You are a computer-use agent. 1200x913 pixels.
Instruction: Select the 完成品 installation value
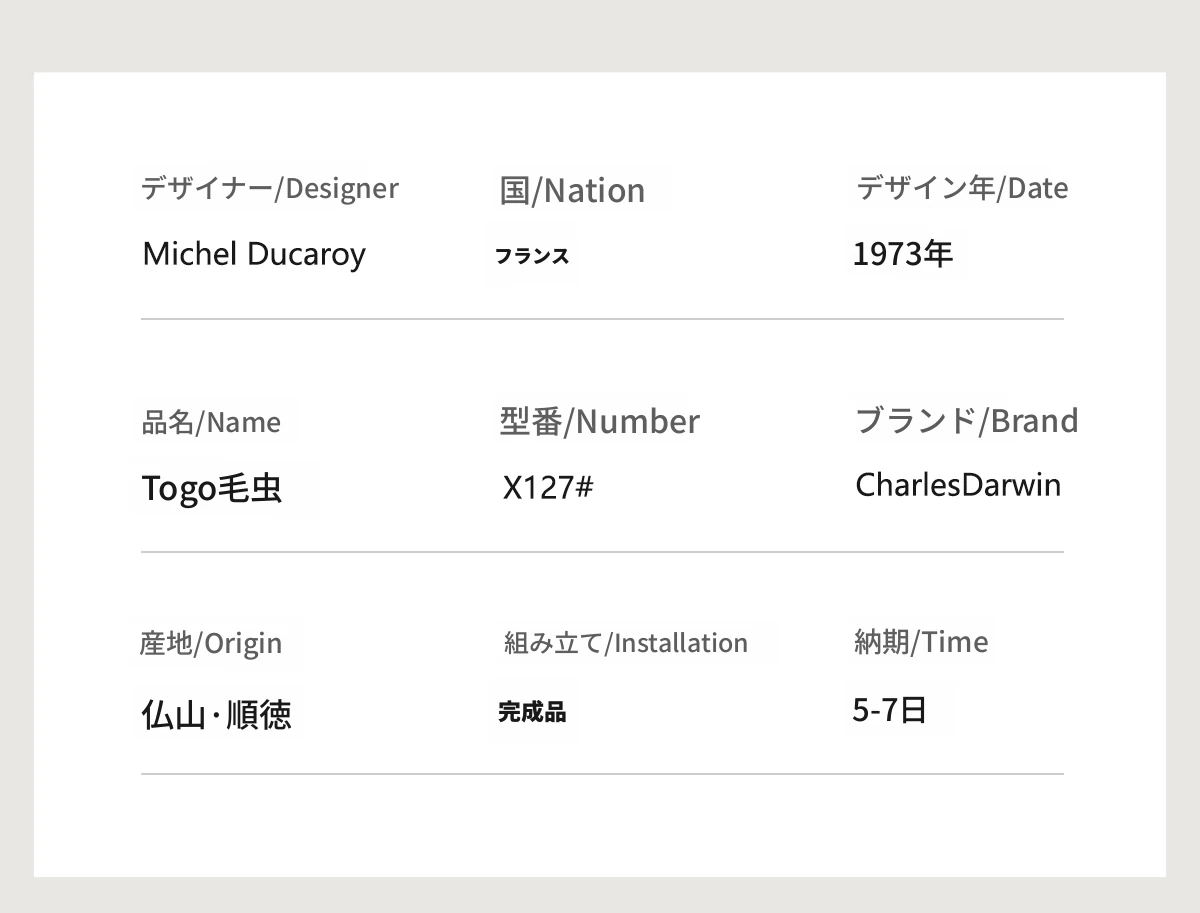point(532,713)
